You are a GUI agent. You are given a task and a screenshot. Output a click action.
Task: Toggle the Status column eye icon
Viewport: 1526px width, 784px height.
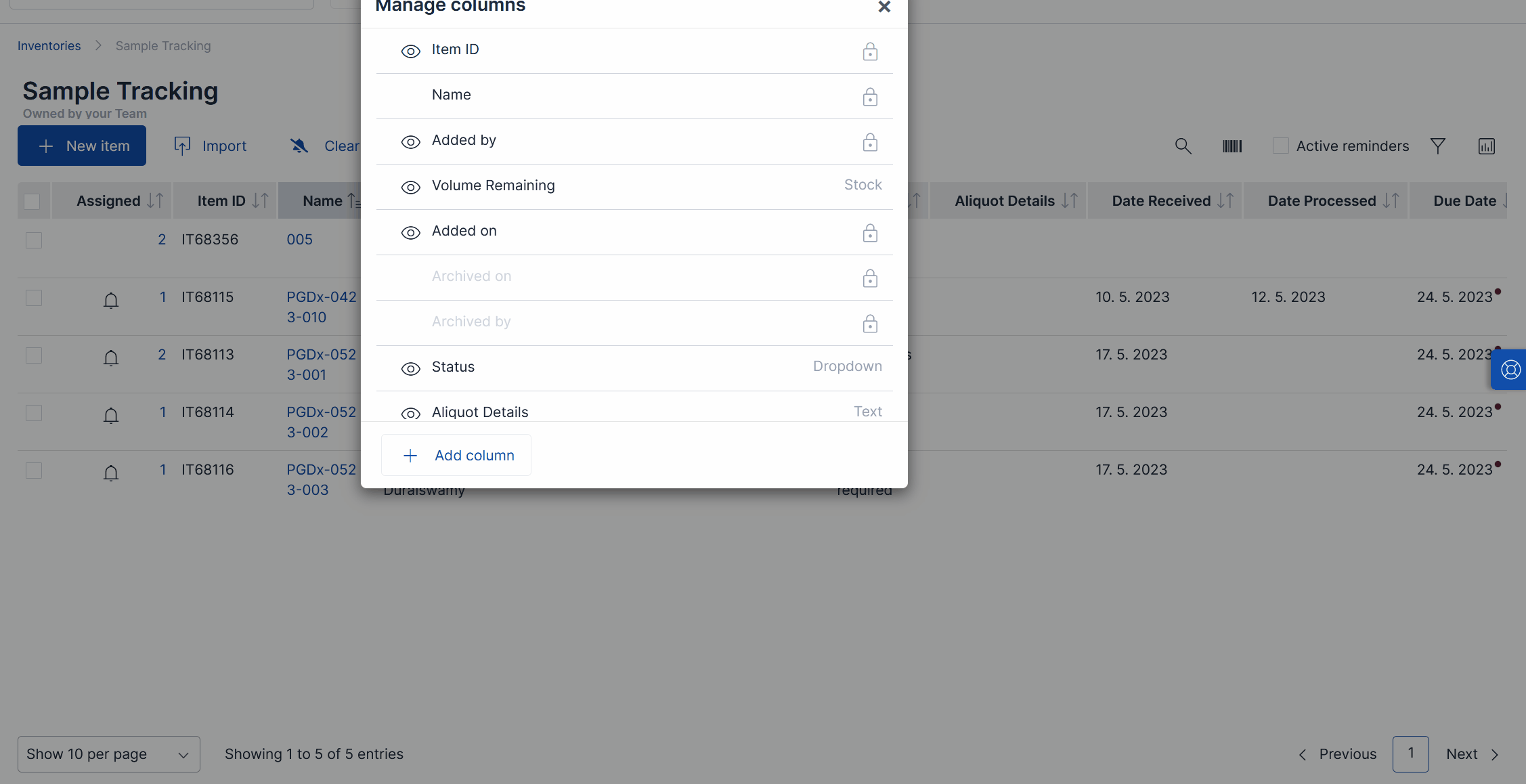click(x=410, y=369)
